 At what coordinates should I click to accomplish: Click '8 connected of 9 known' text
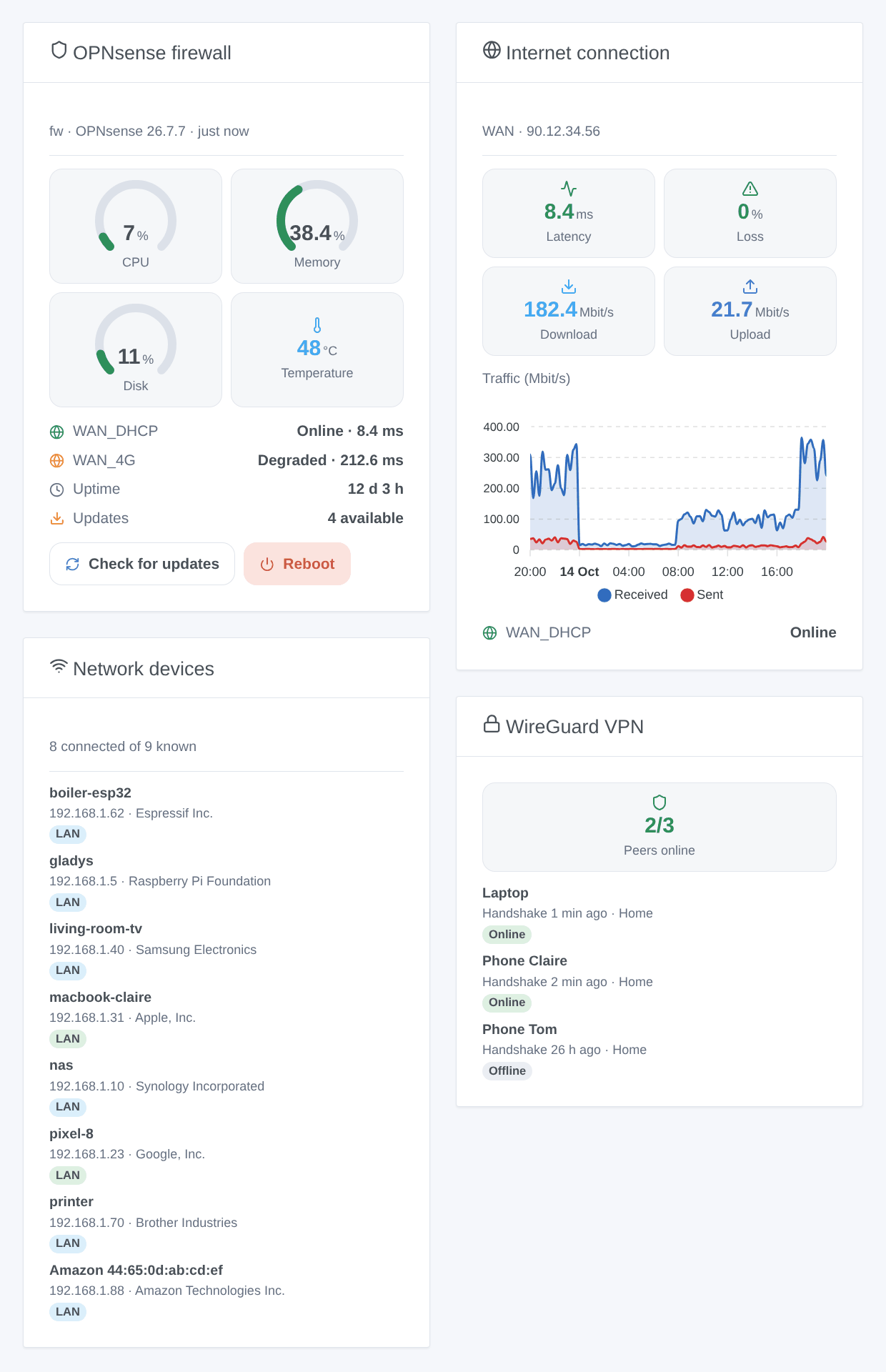pos(123,747)
